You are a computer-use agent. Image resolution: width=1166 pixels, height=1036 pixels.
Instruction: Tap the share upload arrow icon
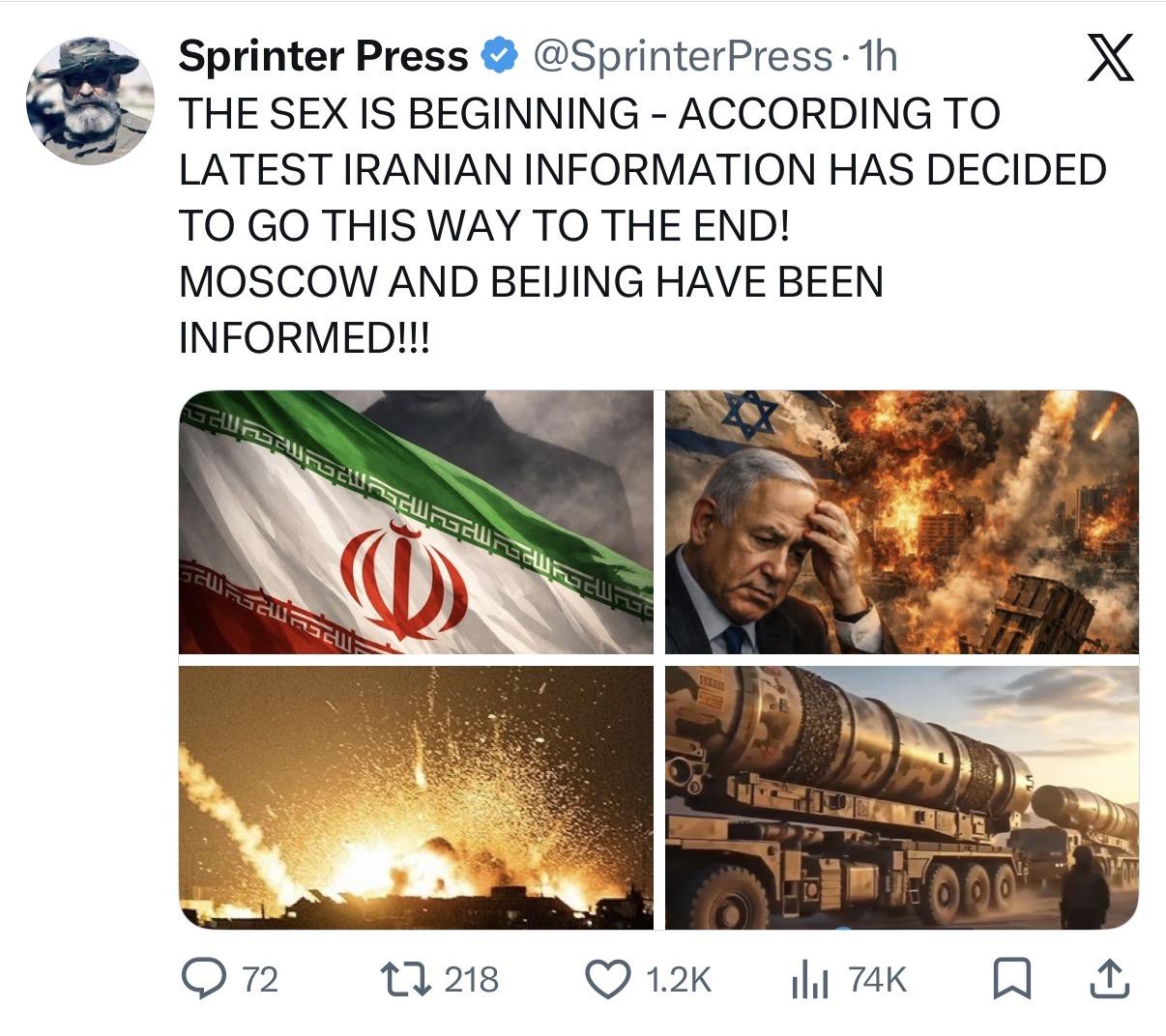pos(1108,980)
